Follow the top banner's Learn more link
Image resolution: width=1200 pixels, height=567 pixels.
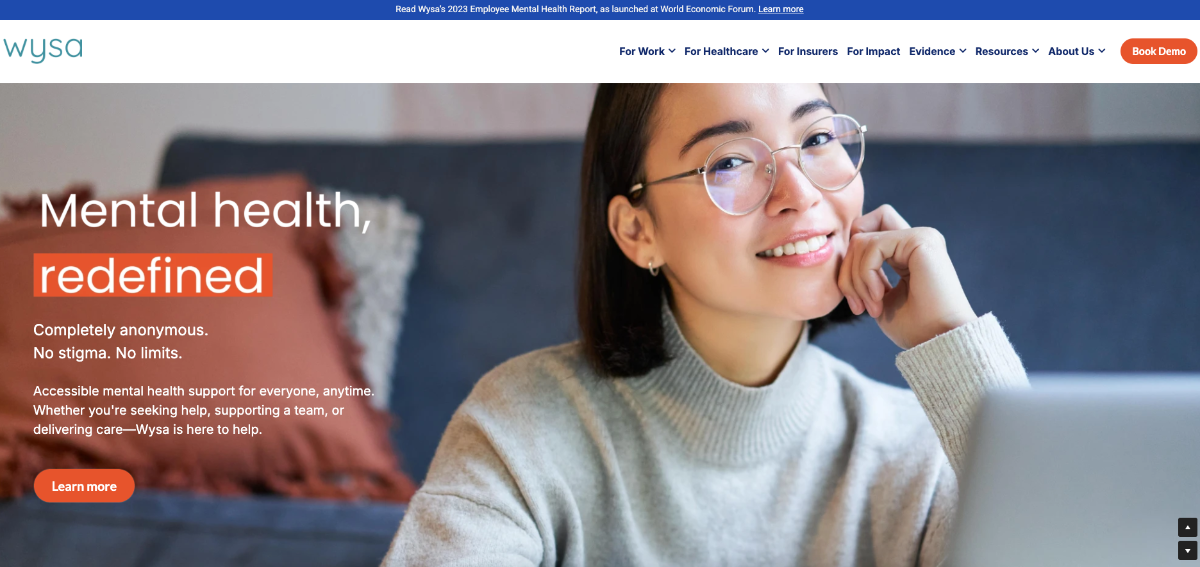(x=780, y=9)
